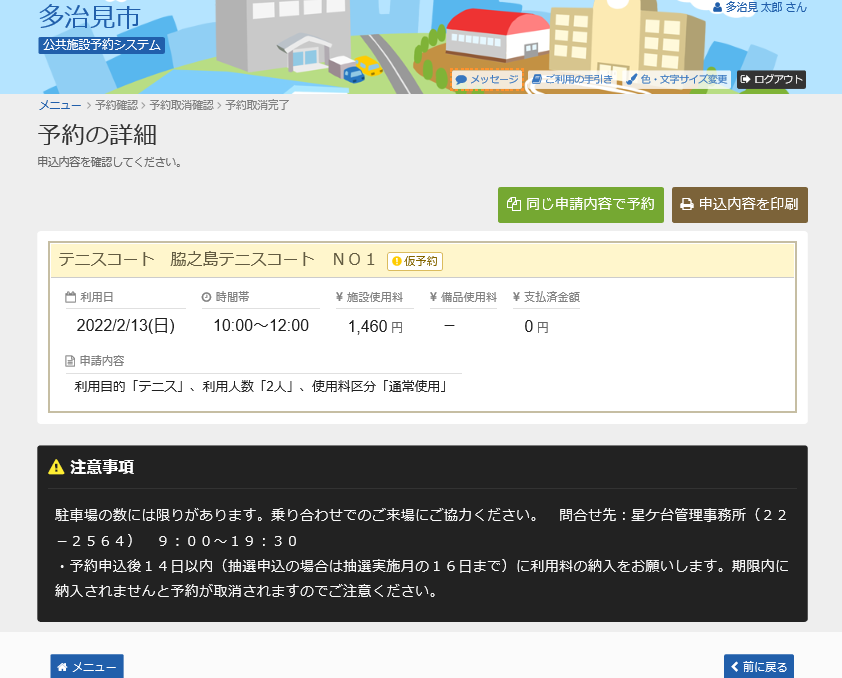Click the printer icon on 申込内容を印刷
Image resolution: width=842 pixels, height=678 pixels.
[x=687, y=205]
